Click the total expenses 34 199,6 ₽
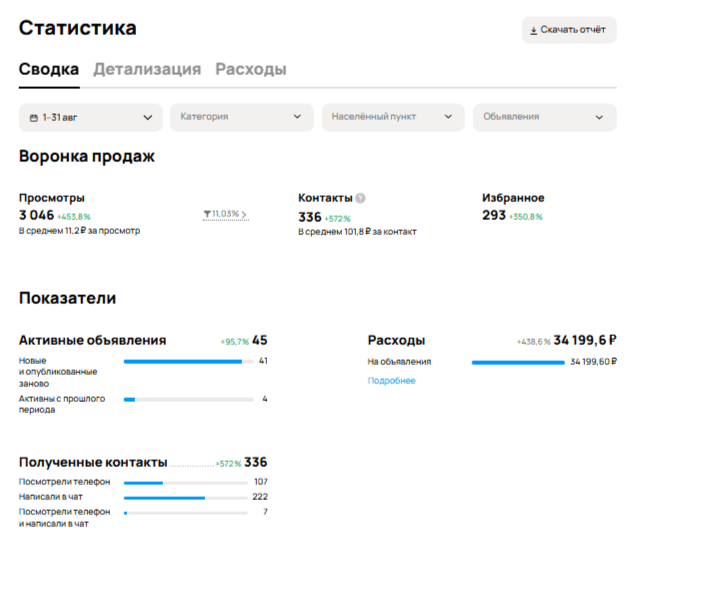The image size is (705, 592). click(585, 340)
